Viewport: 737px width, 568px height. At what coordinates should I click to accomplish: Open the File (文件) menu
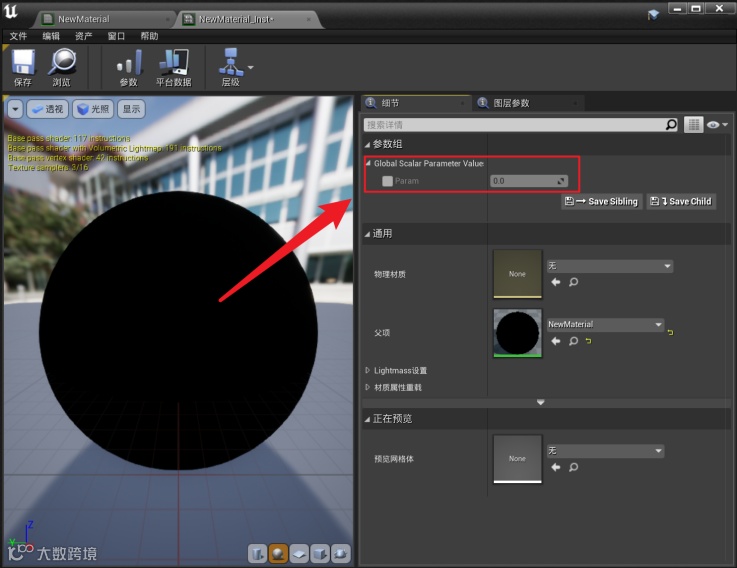coord(18,36)
